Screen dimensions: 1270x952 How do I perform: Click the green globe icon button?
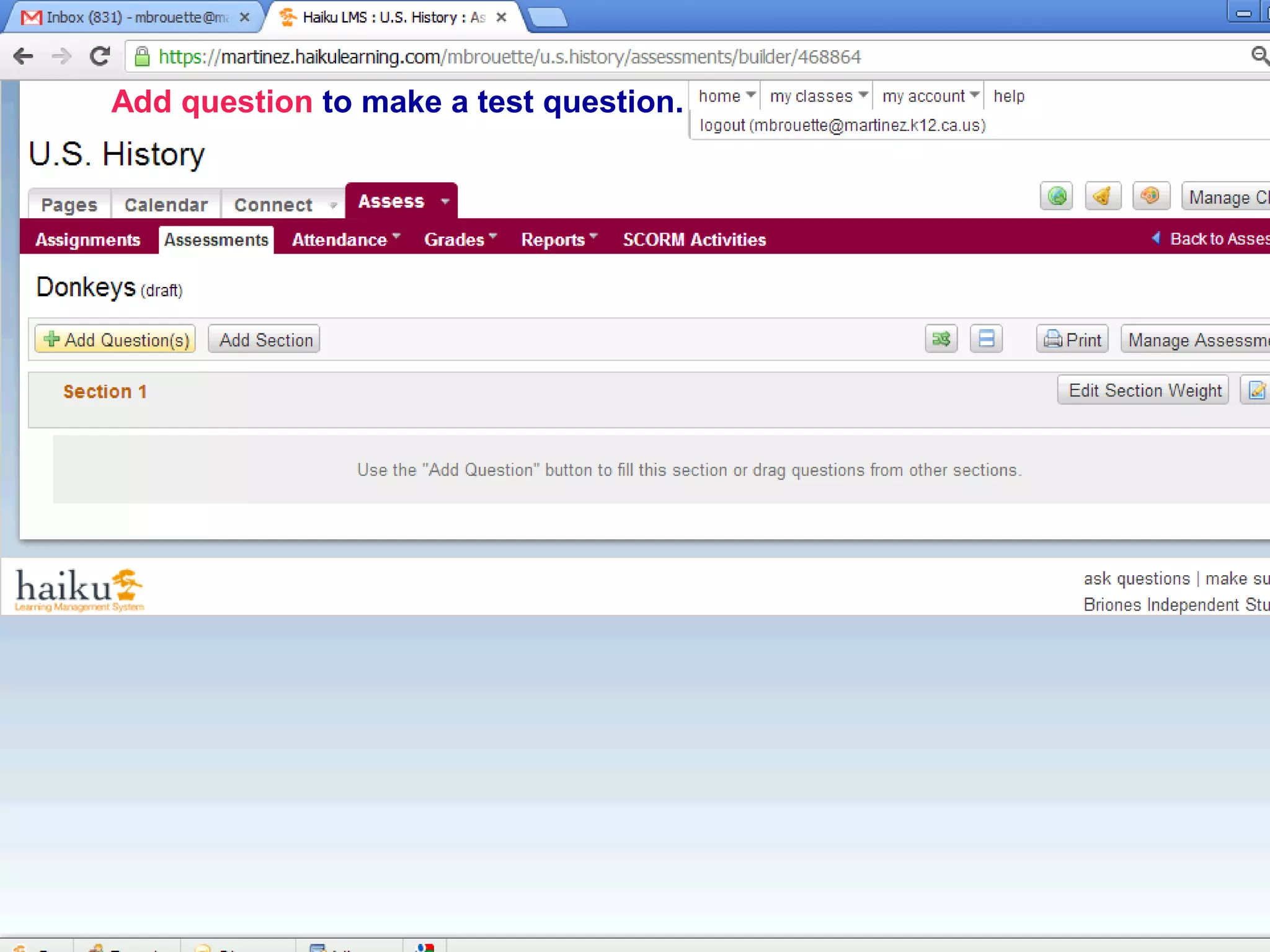coord(1057,196)
